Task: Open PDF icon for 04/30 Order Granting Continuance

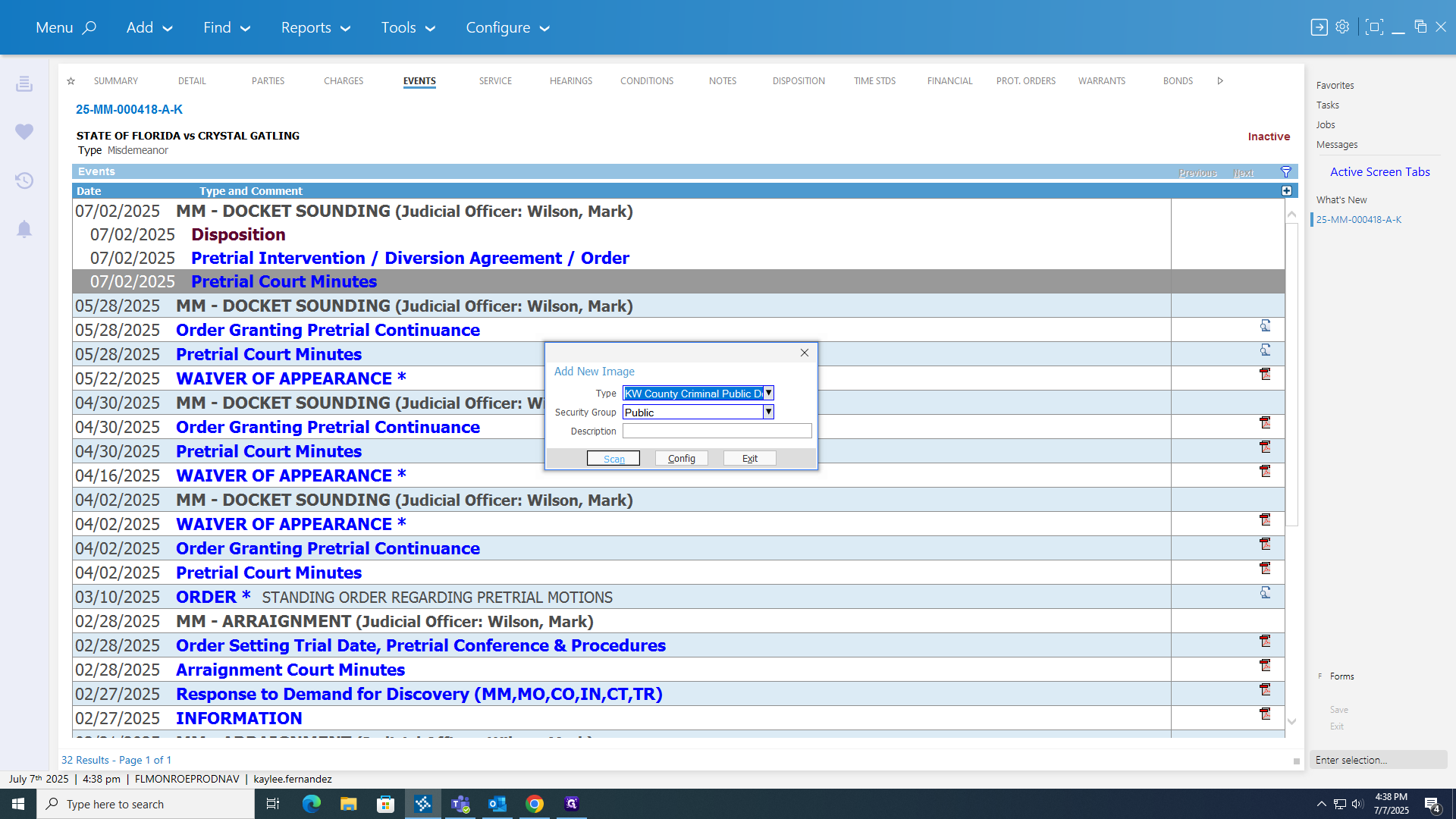Action: 1265,423
